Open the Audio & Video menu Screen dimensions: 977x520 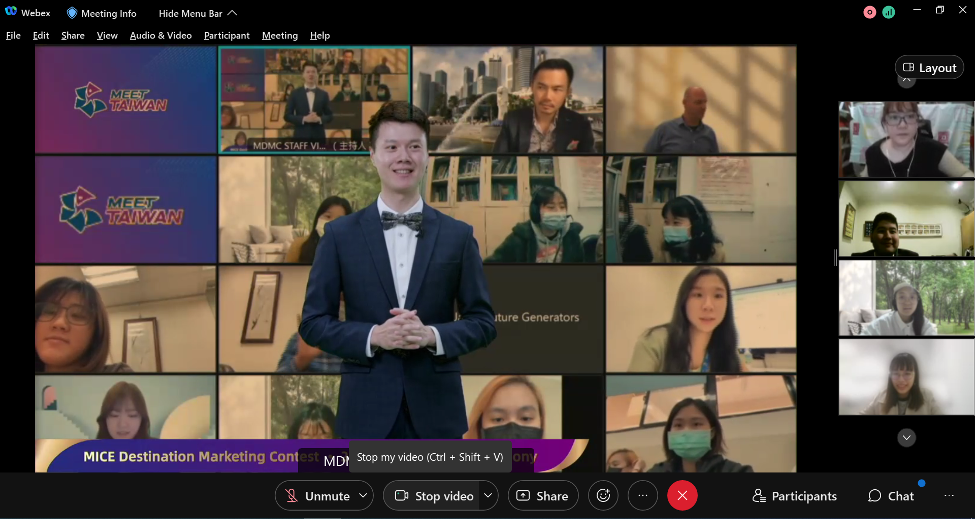160,36
